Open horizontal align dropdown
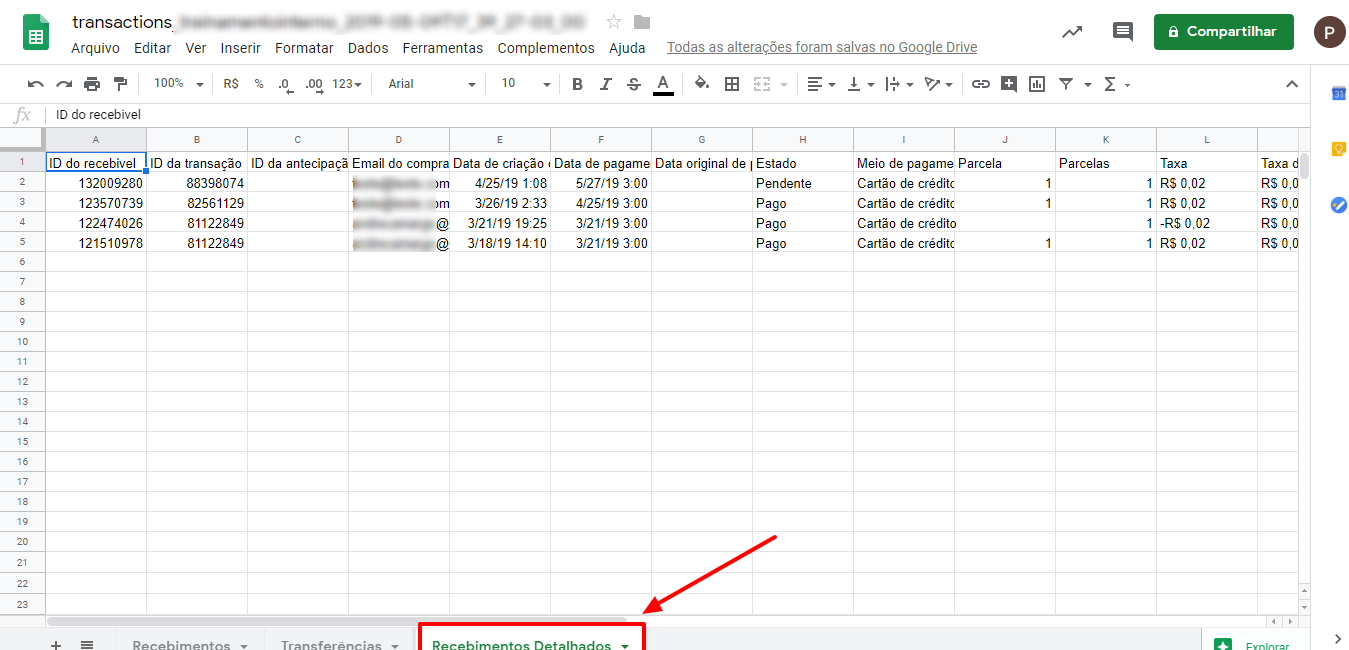 [x=821, y=84]
